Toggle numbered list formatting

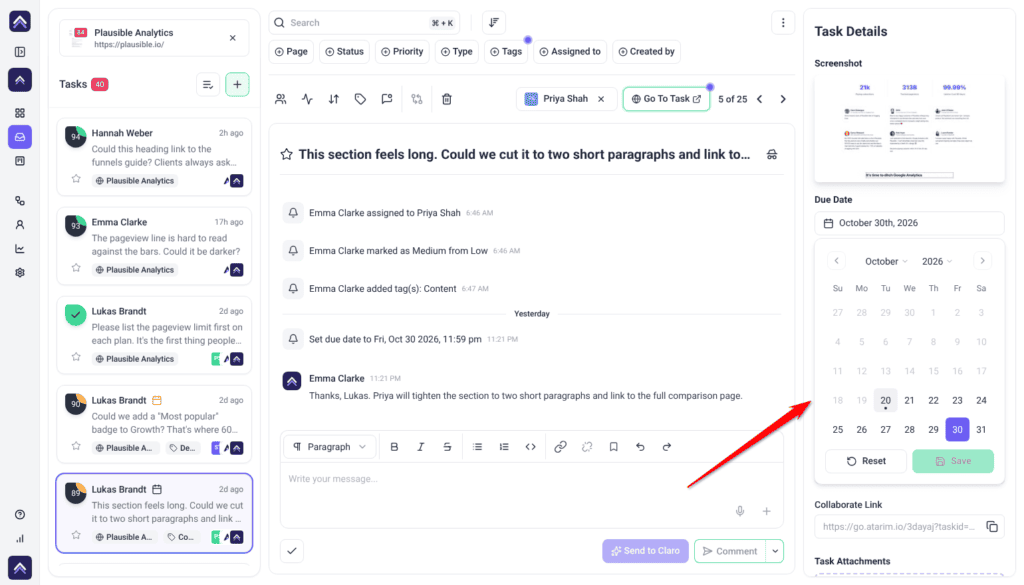[504, 447]
